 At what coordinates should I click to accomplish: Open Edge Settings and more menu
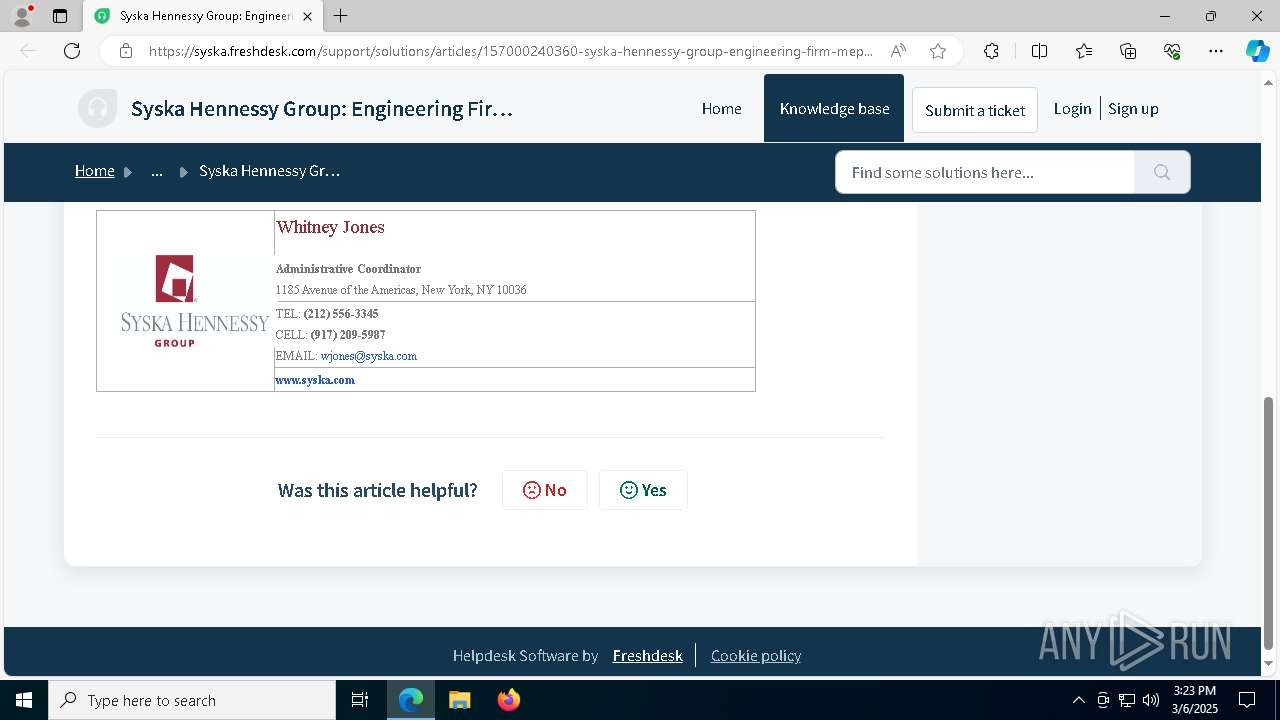1216,51
